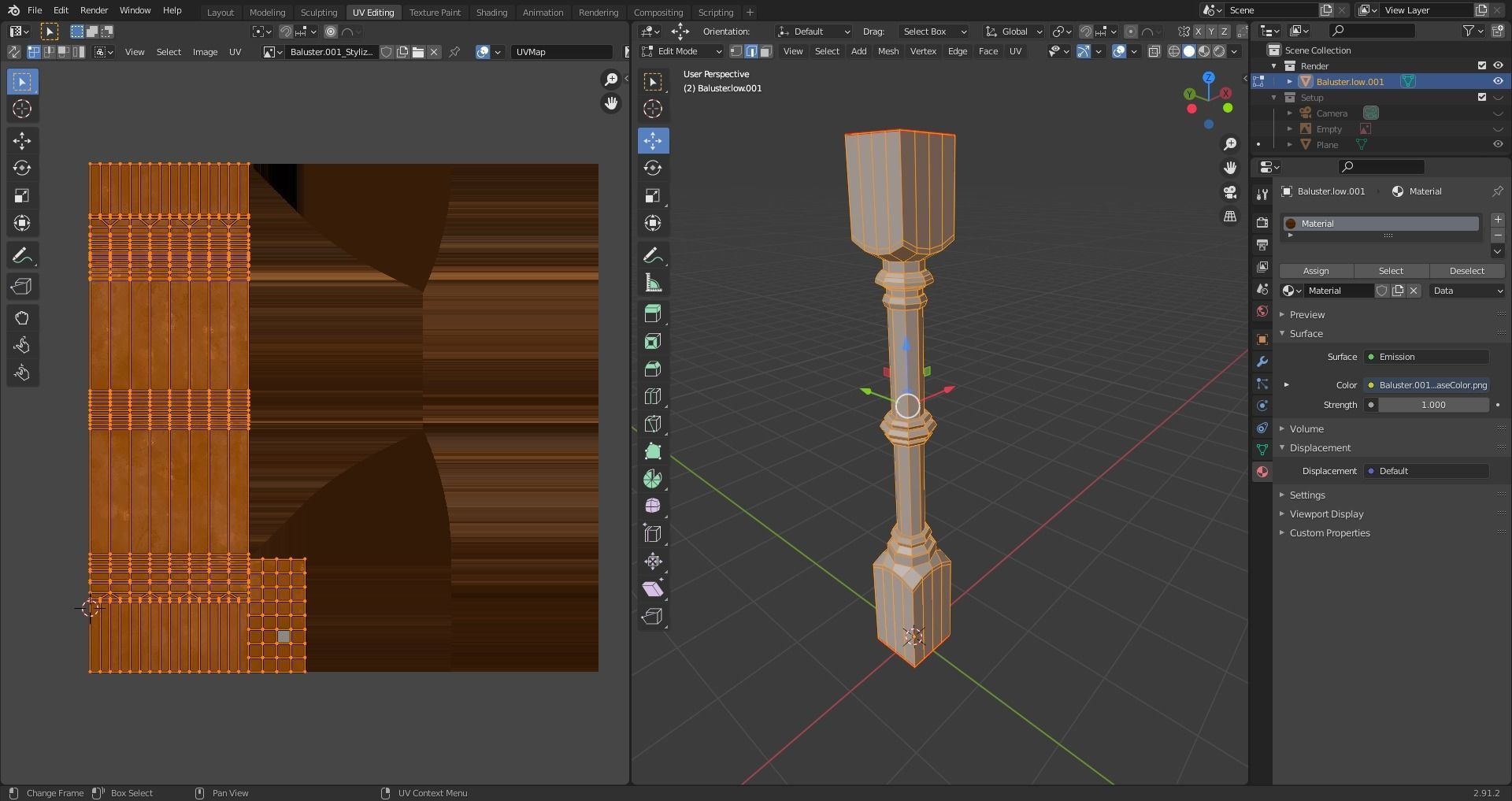Toggle visibility of the Render collection
The width and height of the screenshot is (1512, 801).
[x=1498, y=65]
